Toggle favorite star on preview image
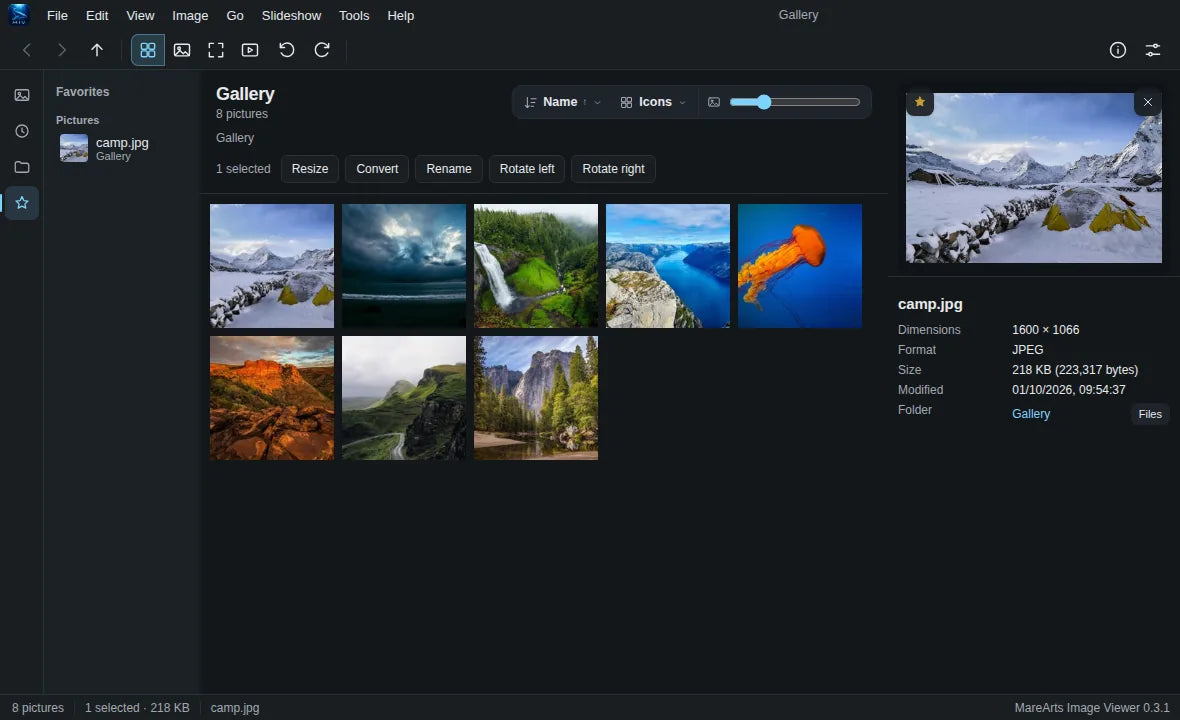This screenshot has height=720, width=1180. 920,102
